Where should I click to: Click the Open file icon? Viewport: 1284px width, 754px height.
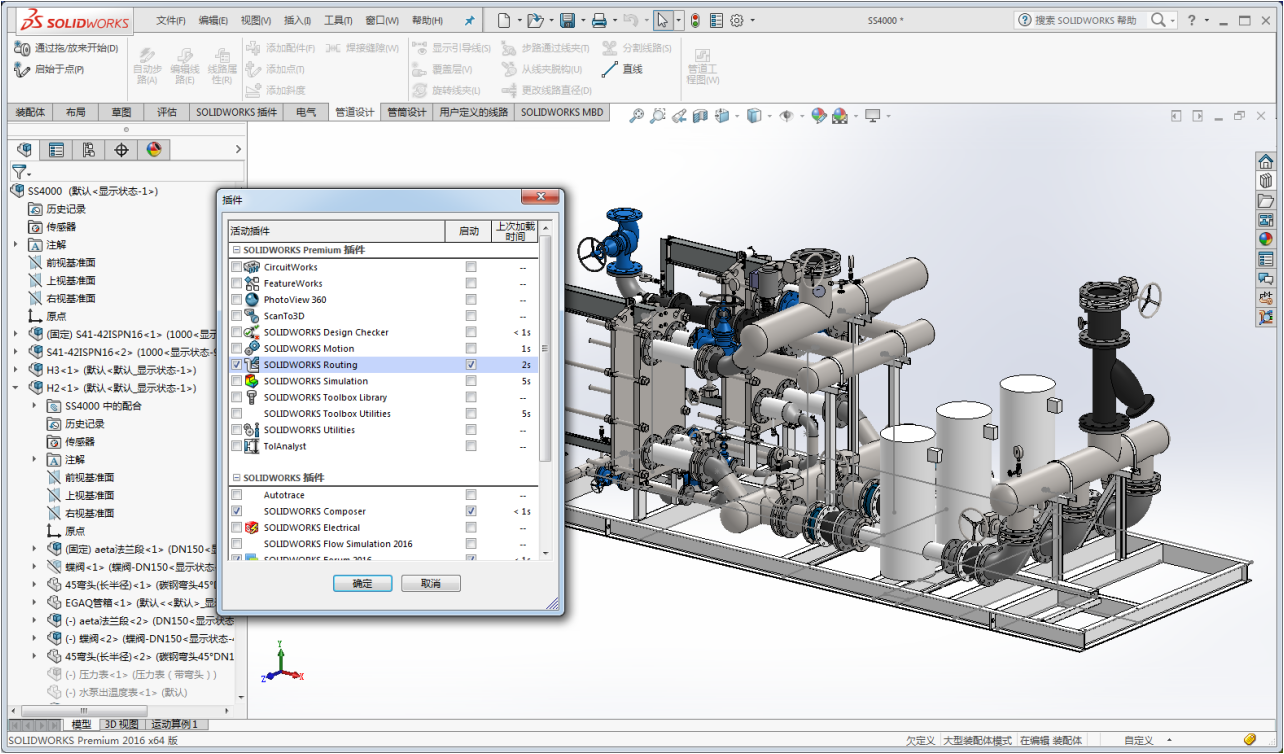pos(535,20)
